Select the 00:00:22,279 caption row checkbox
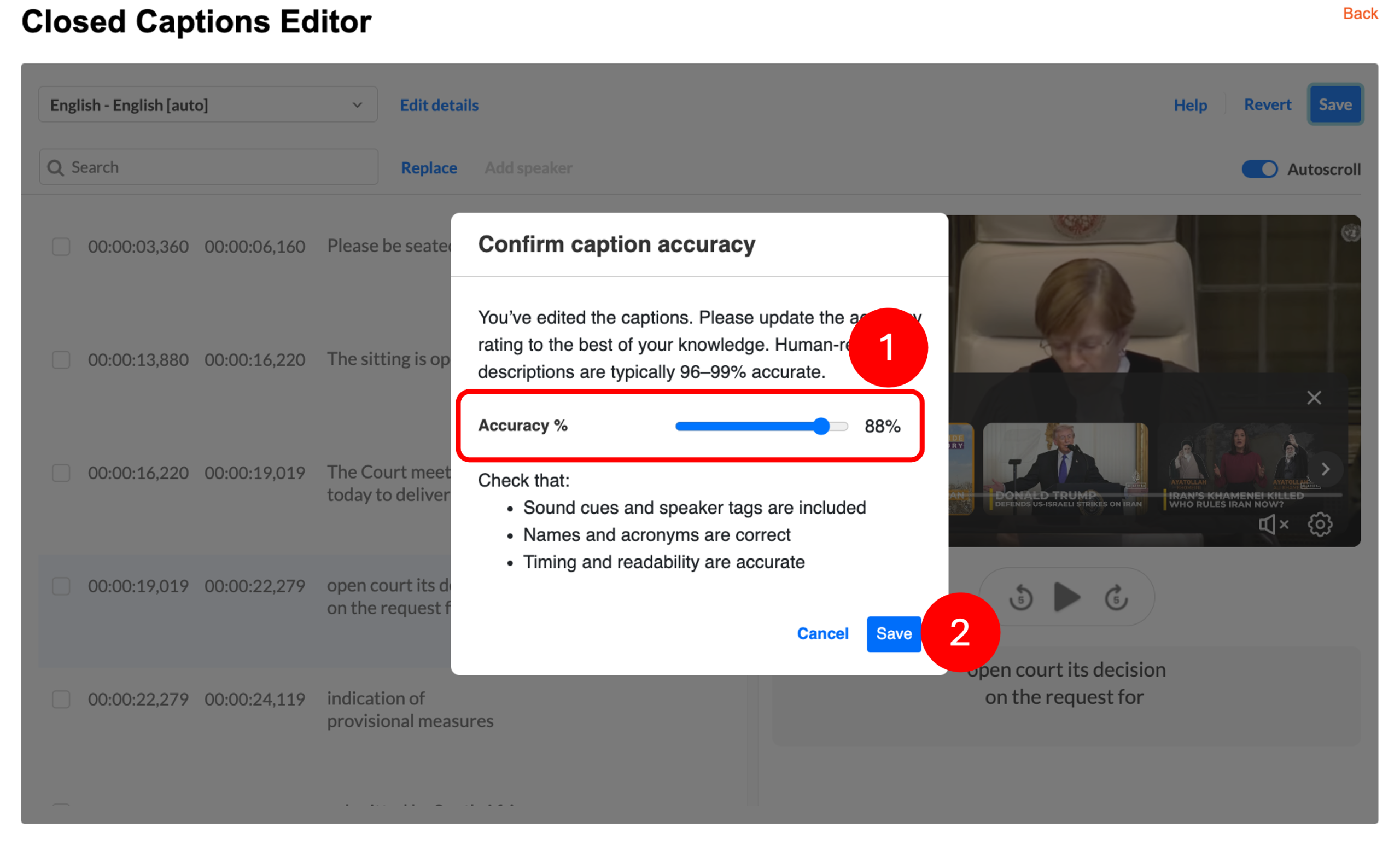1400x845 pixels. 61,699
